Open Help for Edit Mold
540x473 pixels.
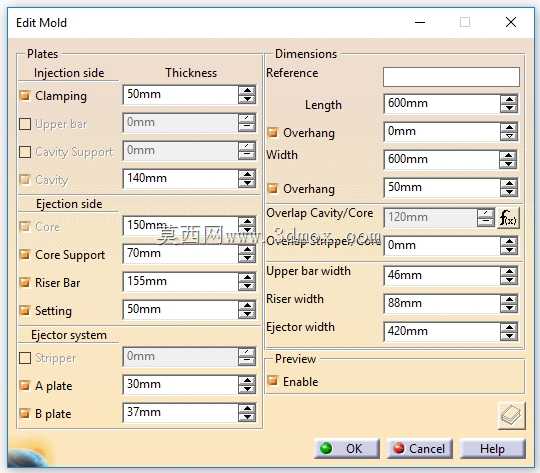pos(493,449)
